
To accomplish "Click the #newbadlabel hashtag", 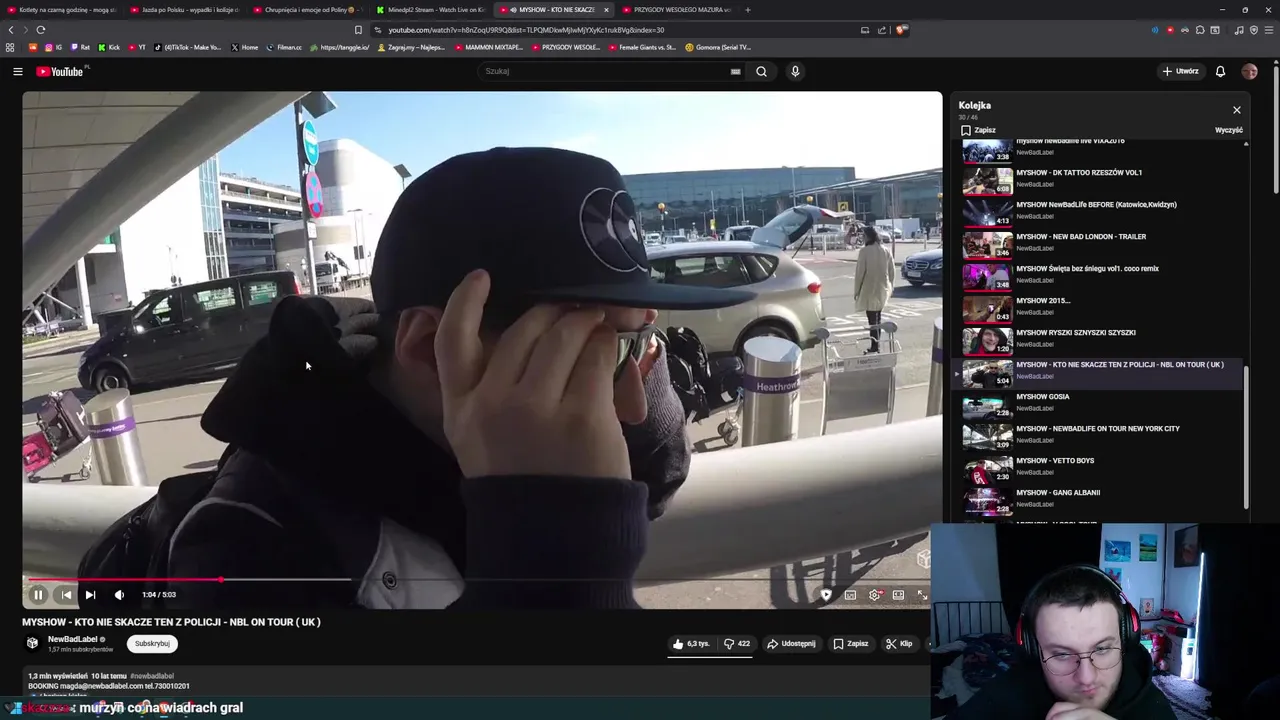I will (x=152, y=677).
